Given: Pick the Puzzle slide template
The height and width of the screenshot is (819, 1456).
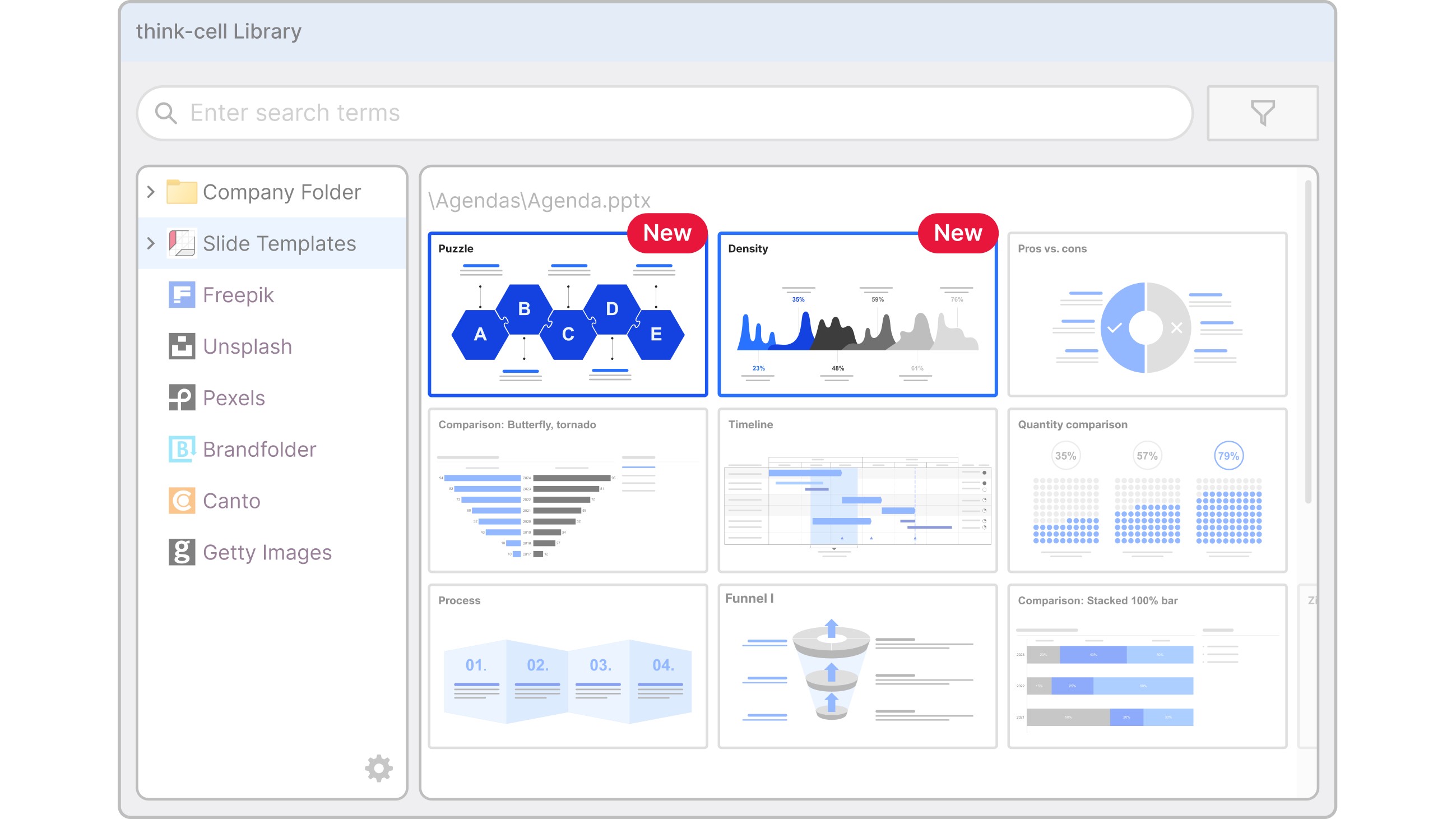Looking at the screenshot, I should point(567,314).
